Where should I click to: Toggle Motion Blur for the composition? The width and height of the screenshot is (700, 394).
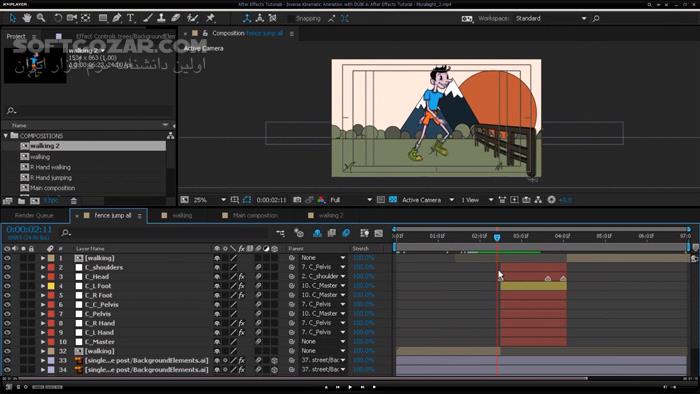pyautogui.click(x=346, y=233)
